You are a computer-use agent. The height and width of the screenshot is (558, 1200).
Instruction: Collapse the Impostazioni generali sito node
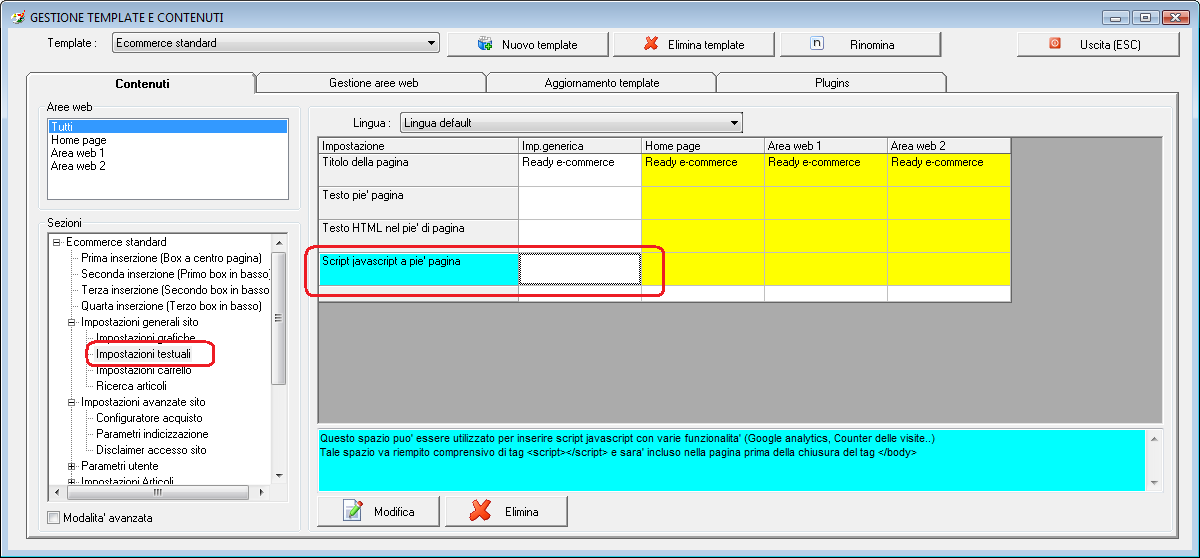pos(72,322)
